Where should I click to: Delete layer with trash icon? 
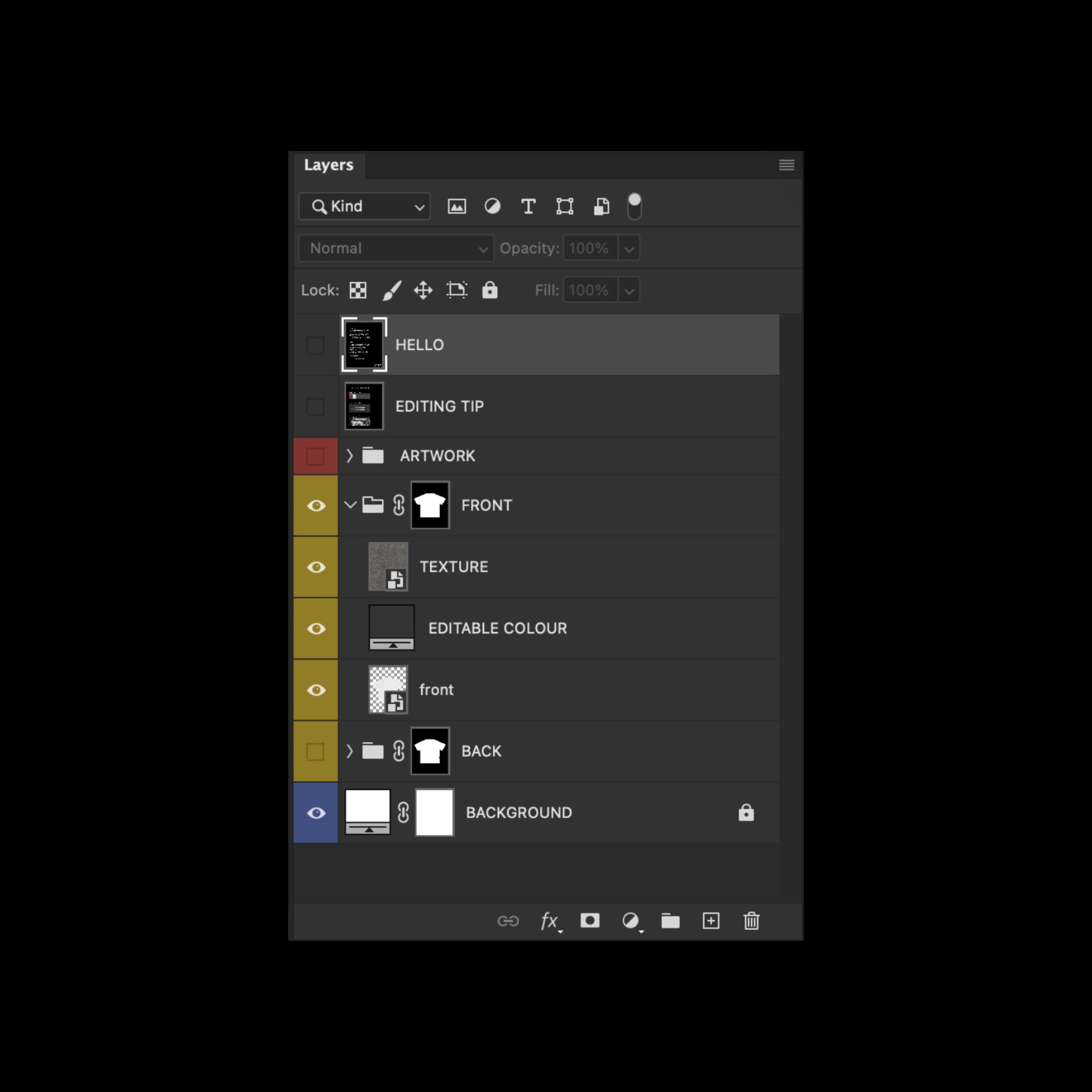751,921
